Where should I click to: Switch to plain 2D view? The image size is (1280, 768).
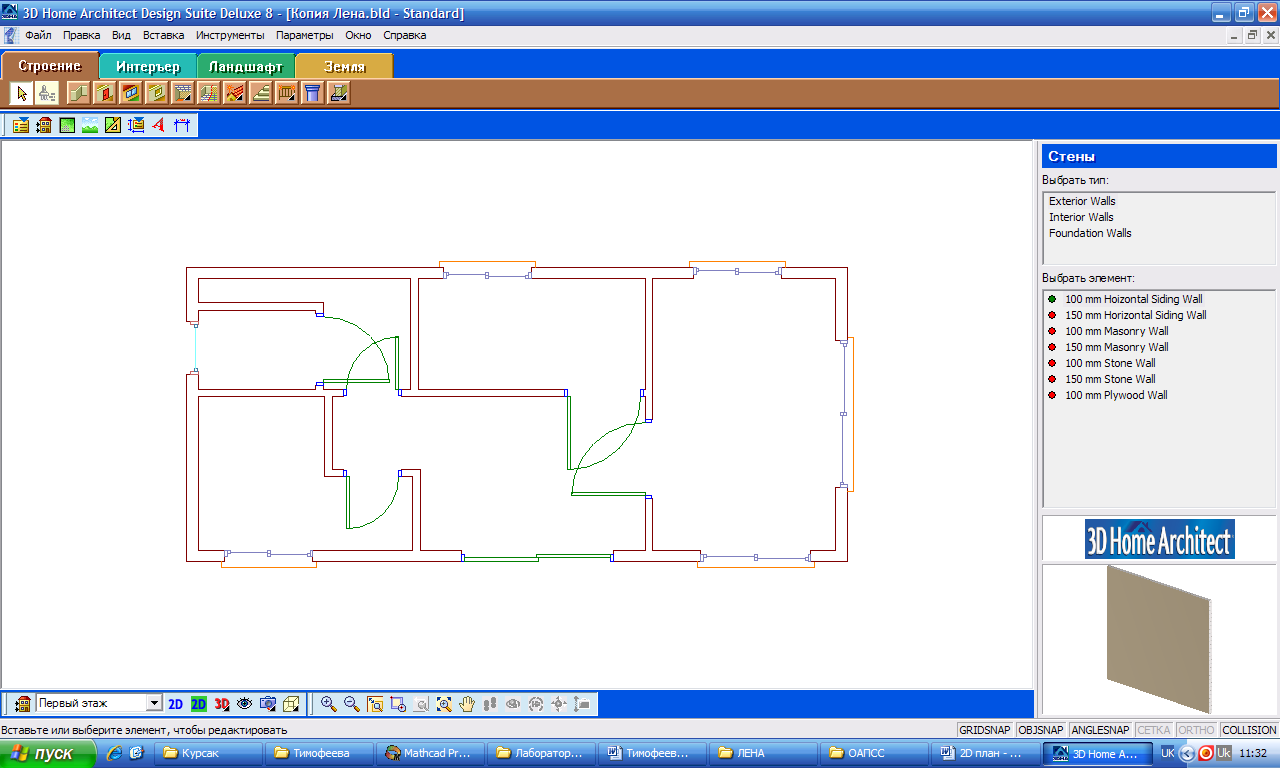click(x=175, y=704)
